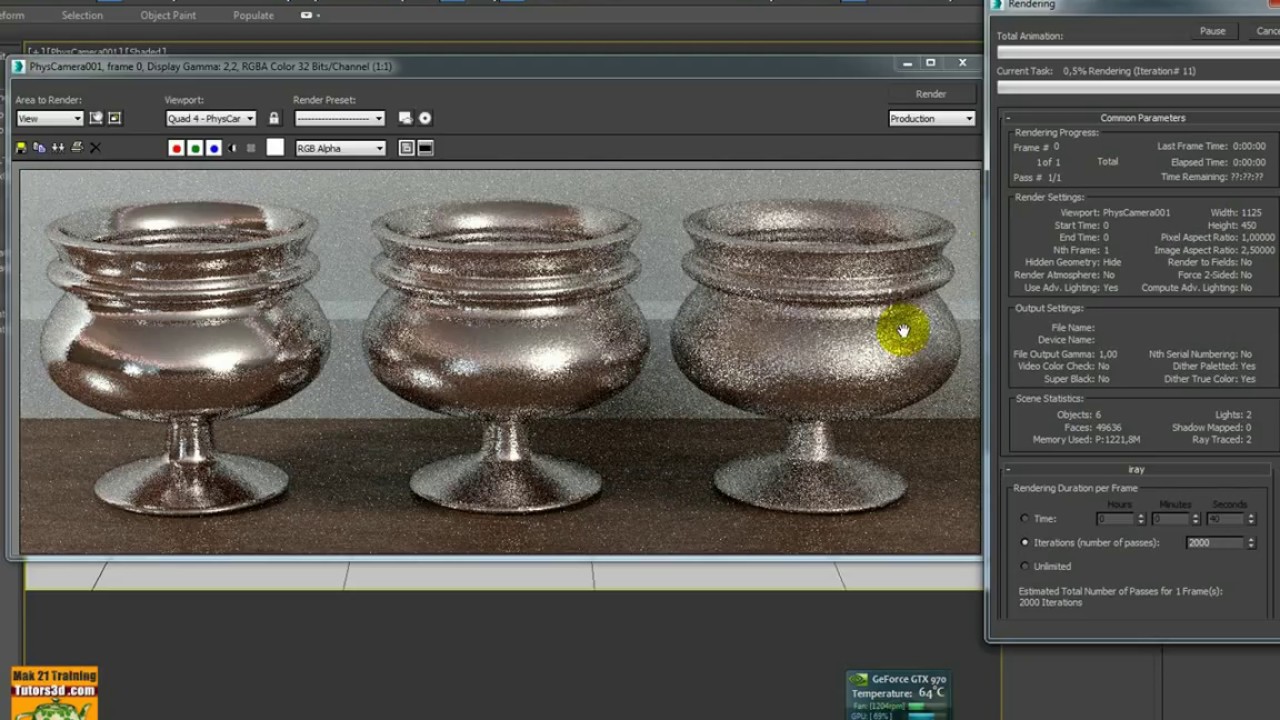1280x720 pixels.
Task: Click the GeForce GTX 970 GPU widget
Action: pyautogui.click(x=899, y=697)
